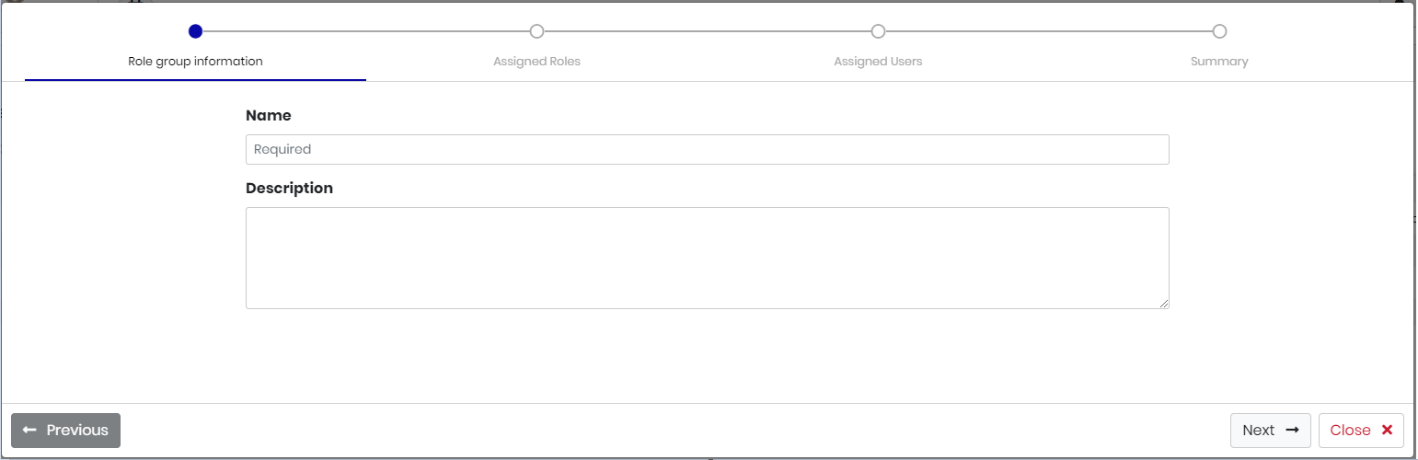Click the red X icon on Close

pyautogui.click(x=1387, y=430)
